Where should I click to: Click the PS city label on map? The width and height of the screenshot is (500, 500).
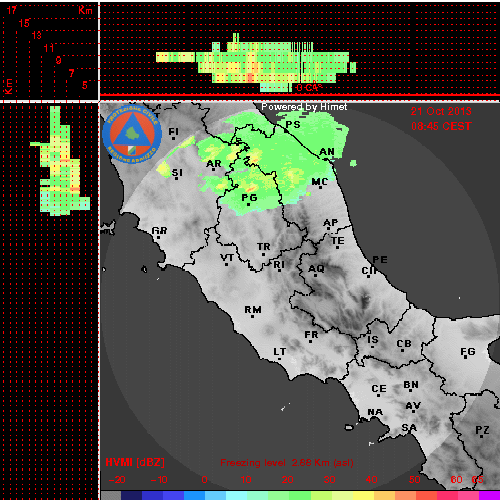coord(293,125)
